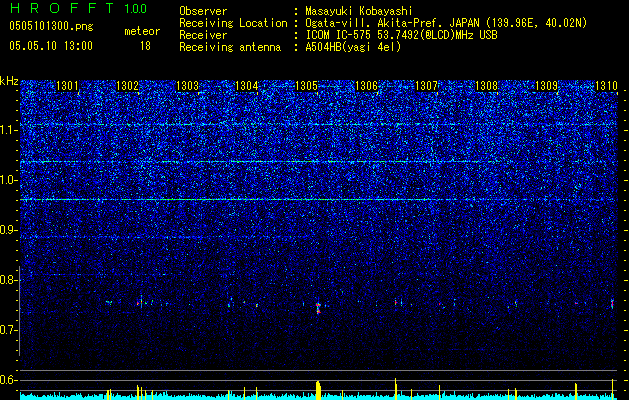
Task: Click the 1303 time marker
Action: pos(187,85)
